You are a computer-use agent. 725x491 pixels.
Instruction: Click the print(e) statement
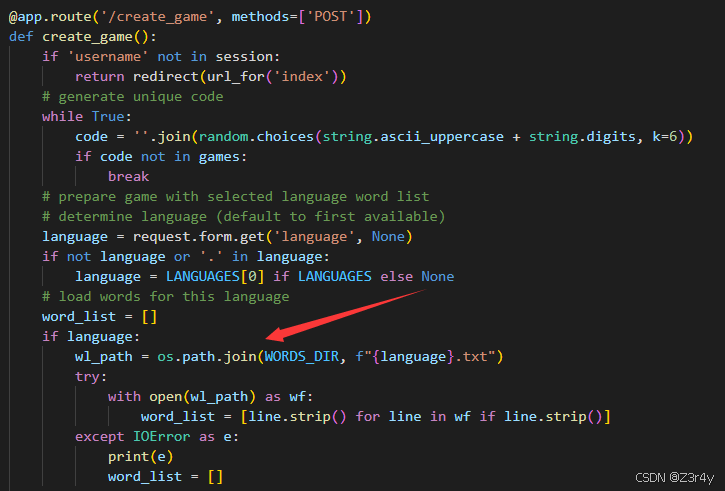(141, 456)
